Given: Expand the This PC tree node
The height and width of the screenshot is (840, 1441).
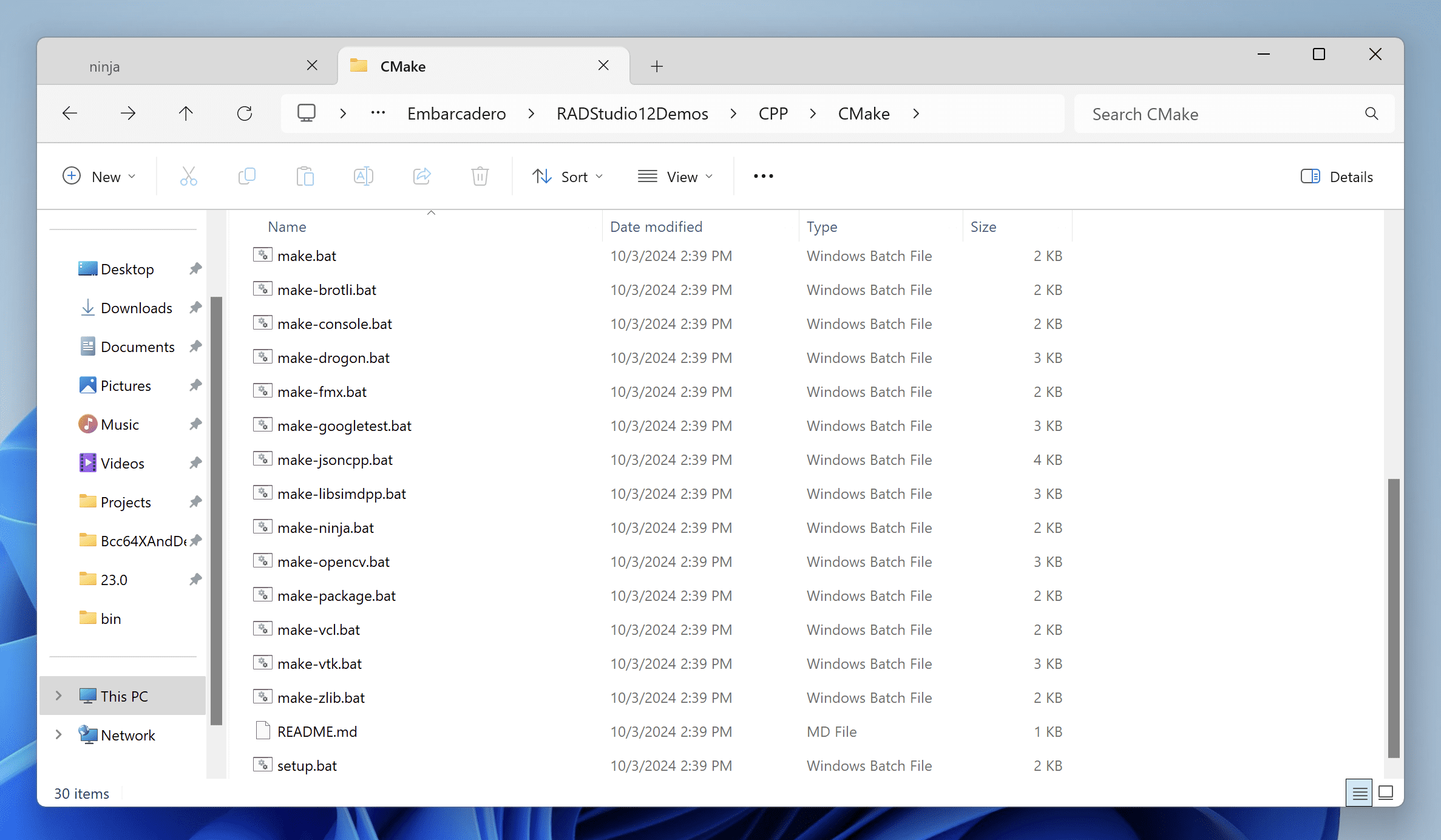Looking at the screenshot, I should click(x=58, y=696).
